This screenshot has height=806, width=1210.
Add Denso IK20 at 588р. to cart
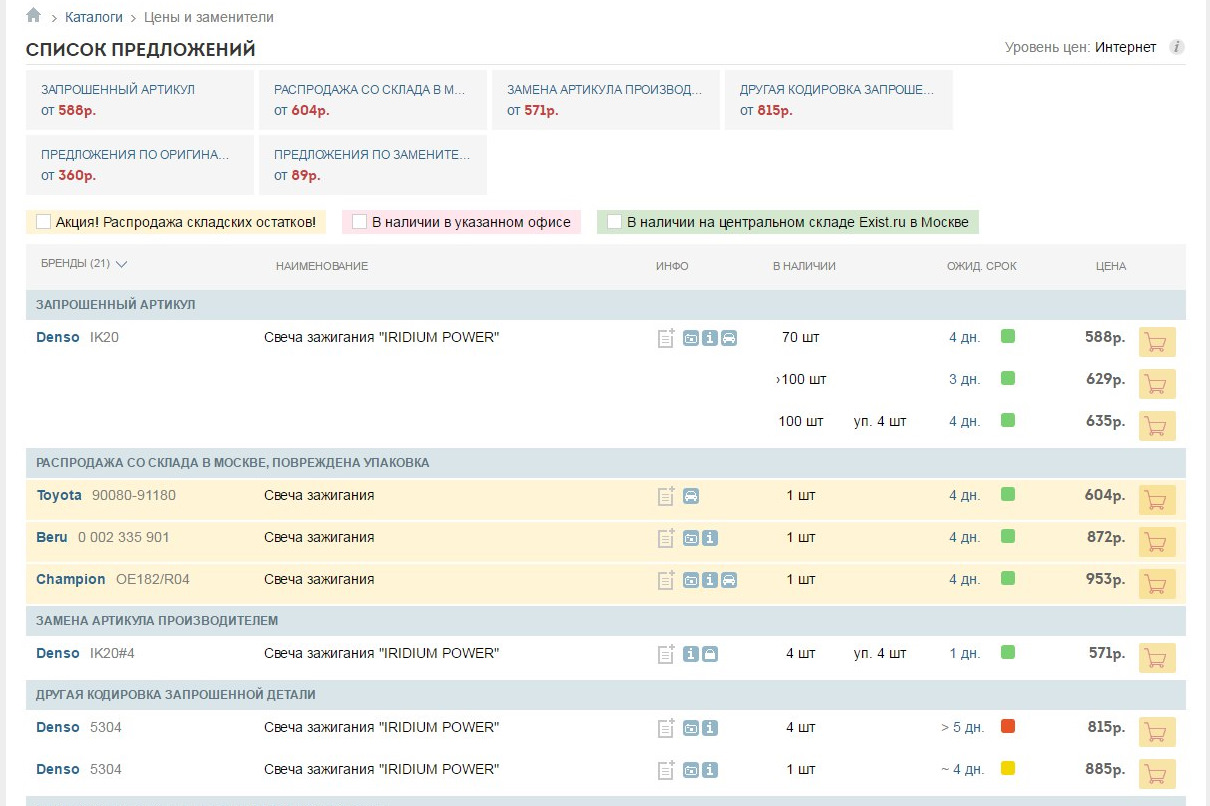tap(1157, 342)
